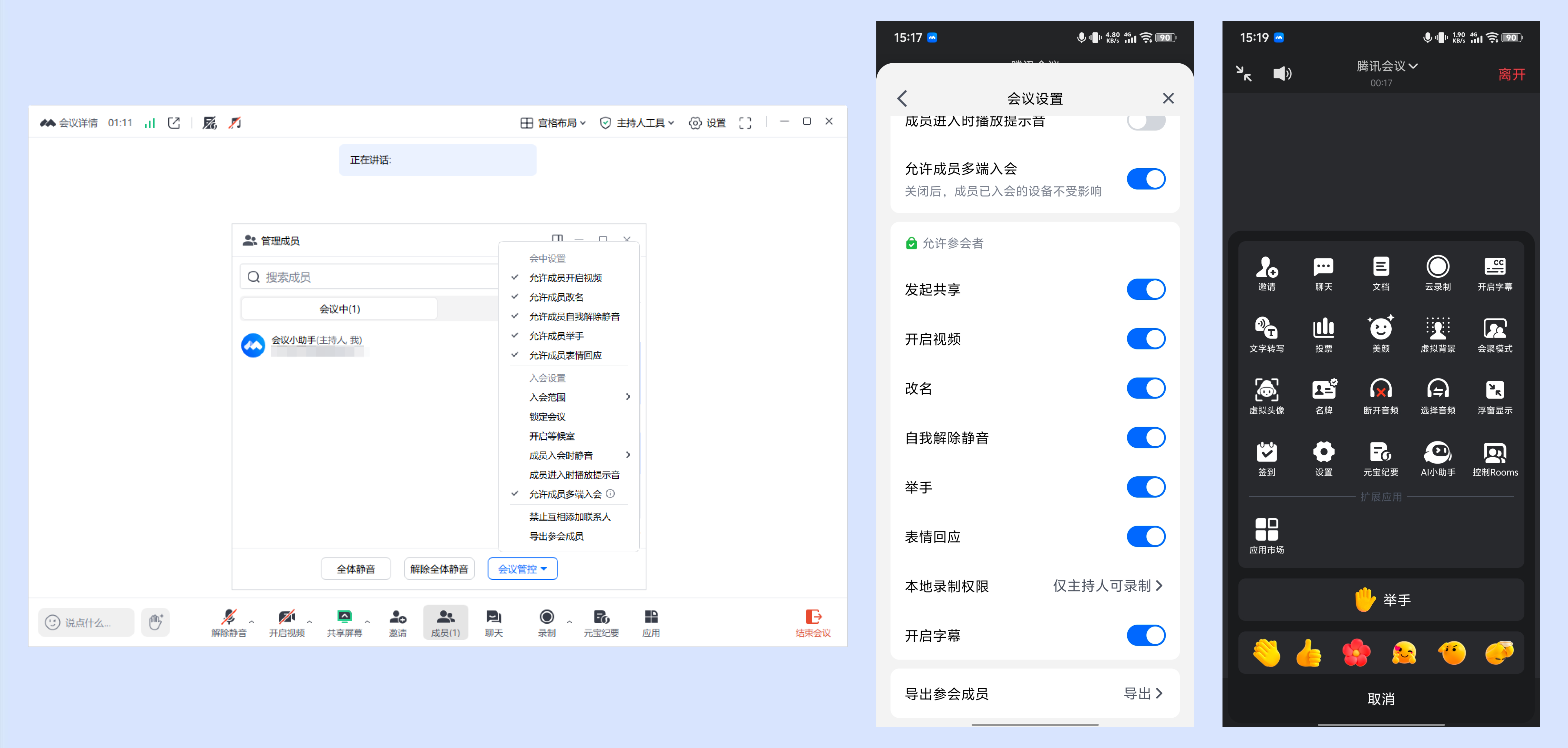Image resolution: width=1568 pixels, height=748 pixels.
Task: Open the Invite (邀请) icon in the desktop toolbar
Action: (x=397, y=617)
